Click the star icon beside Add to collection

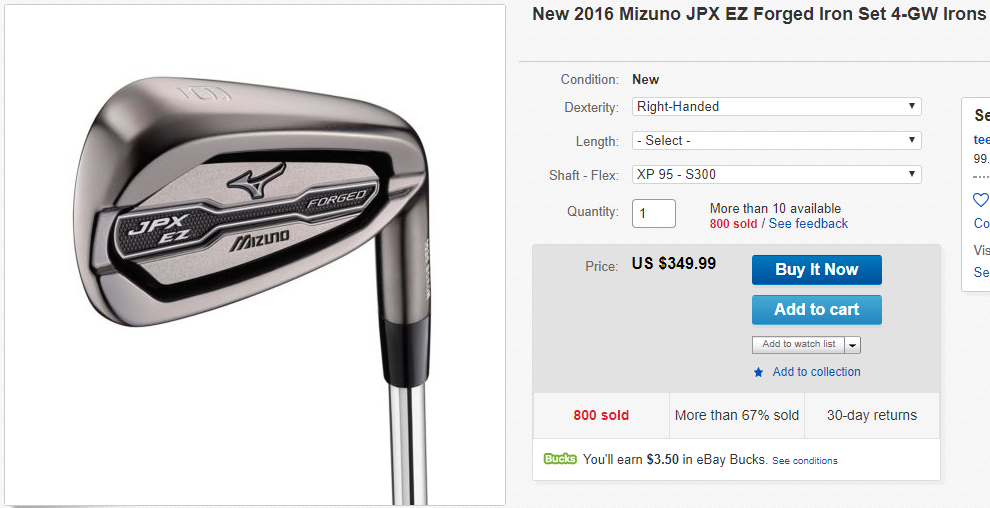758,372
